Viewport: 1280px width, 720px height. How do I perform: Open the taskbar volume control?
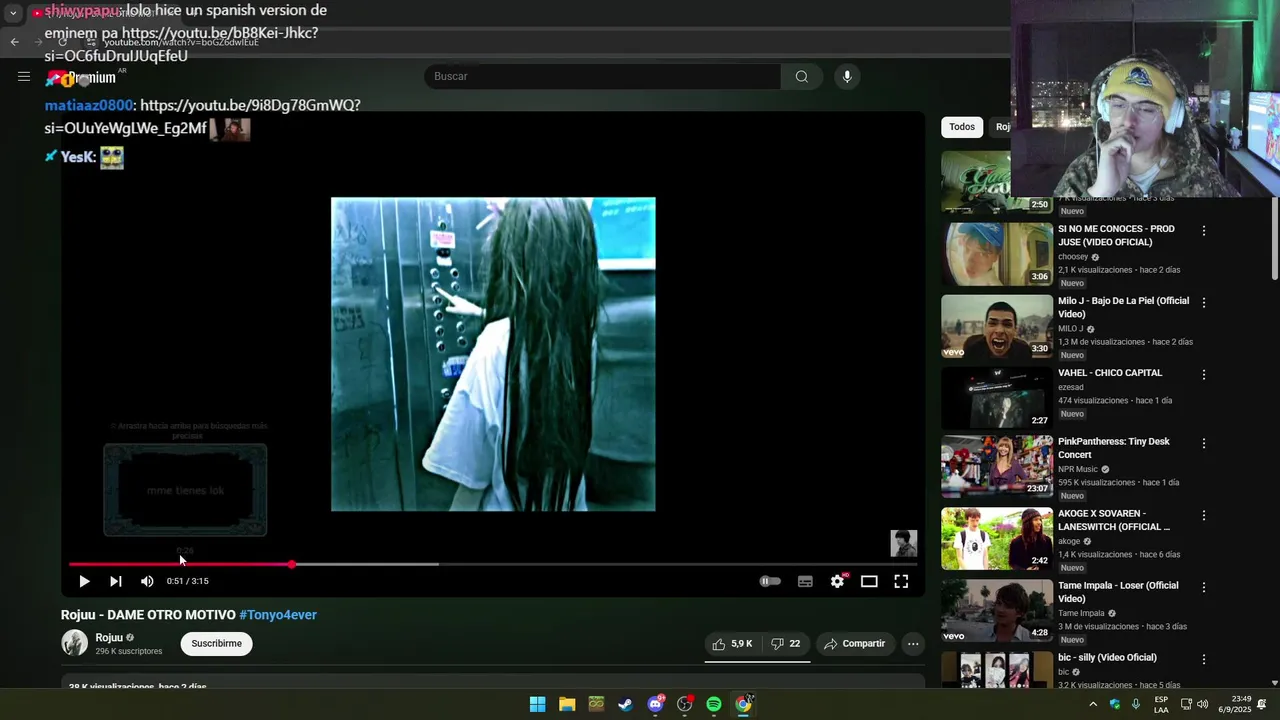click(1202, 704)
